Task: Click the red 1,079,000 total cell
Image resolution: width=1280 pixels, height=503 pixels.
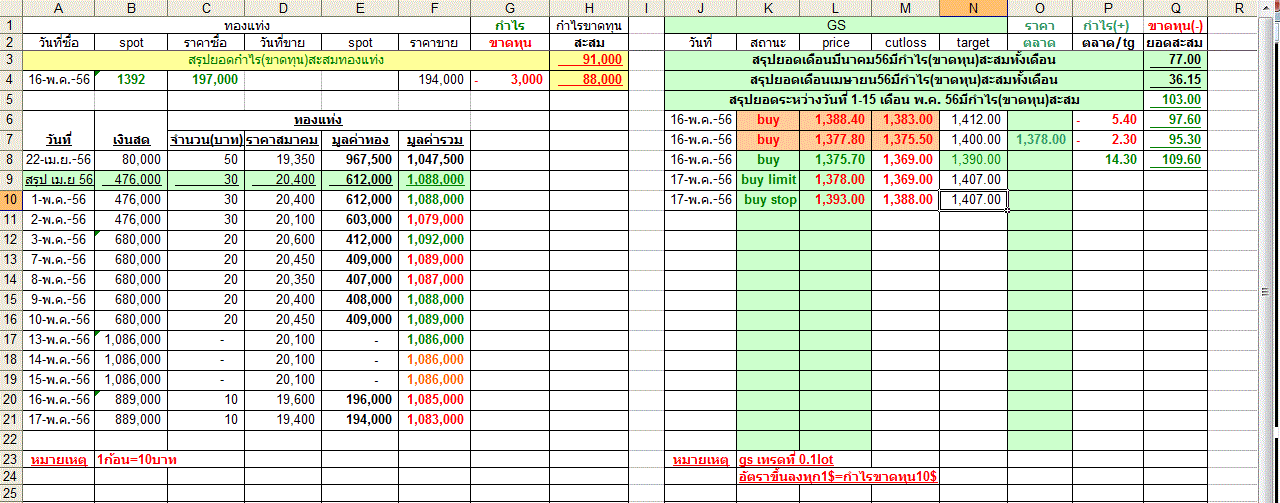Action: pyautogui.click(x=434, y=220)
